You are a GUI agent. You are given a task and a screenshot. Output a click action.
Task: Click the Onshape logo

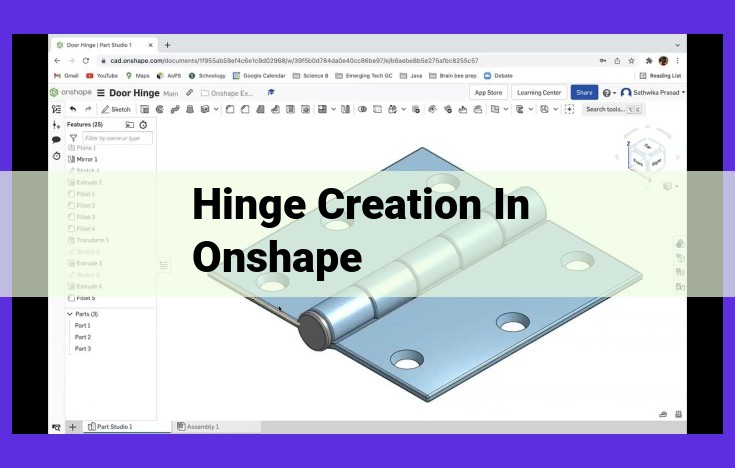pyautogui.click(x=71, y=92)
